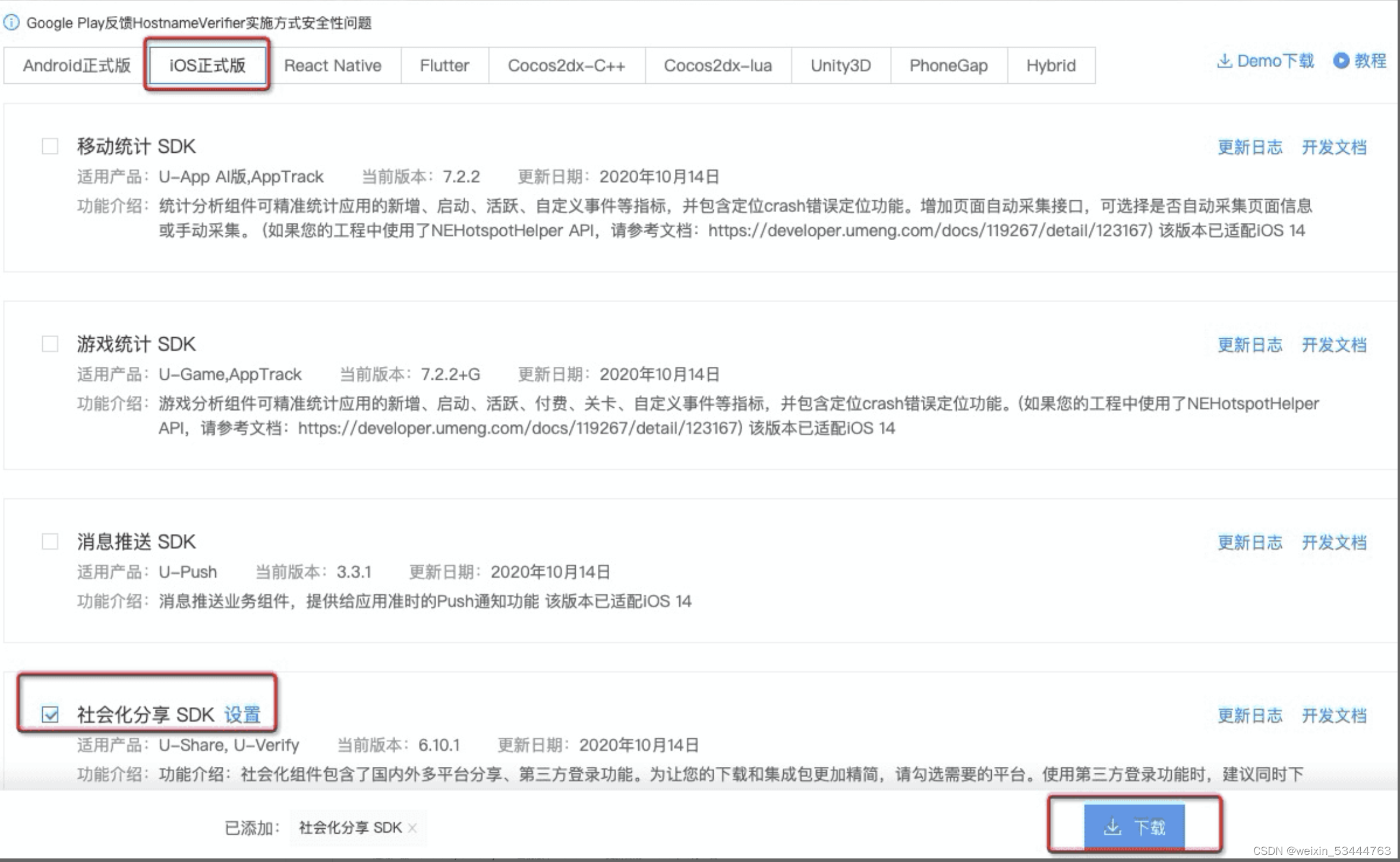Screen dimensions: 1400x862
Task: Click the info icon next to Google Play notice
Action: click(x=11, y=23)
